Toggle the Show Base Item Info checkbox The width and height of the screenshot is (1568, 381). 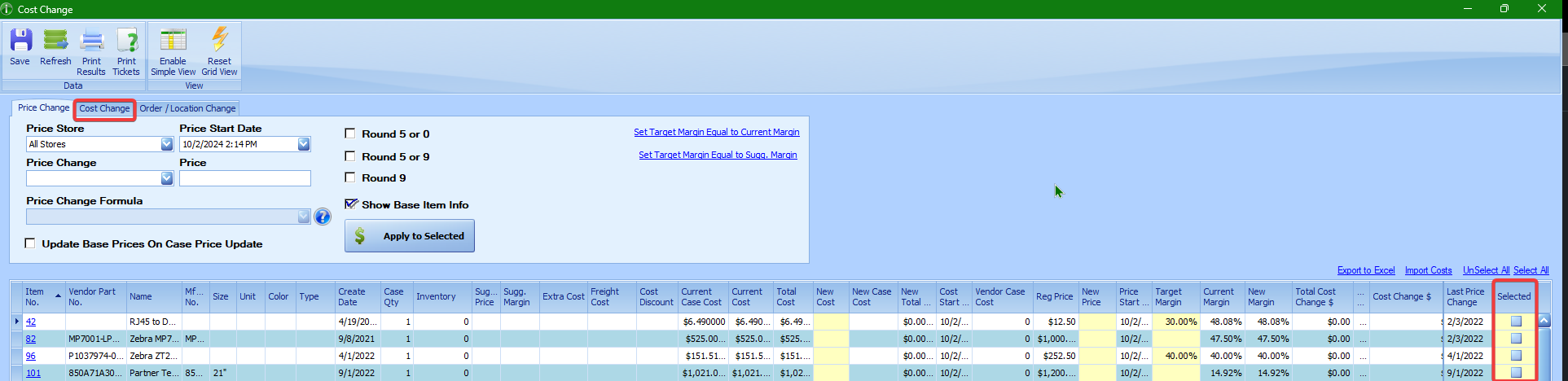pos(350,204)
